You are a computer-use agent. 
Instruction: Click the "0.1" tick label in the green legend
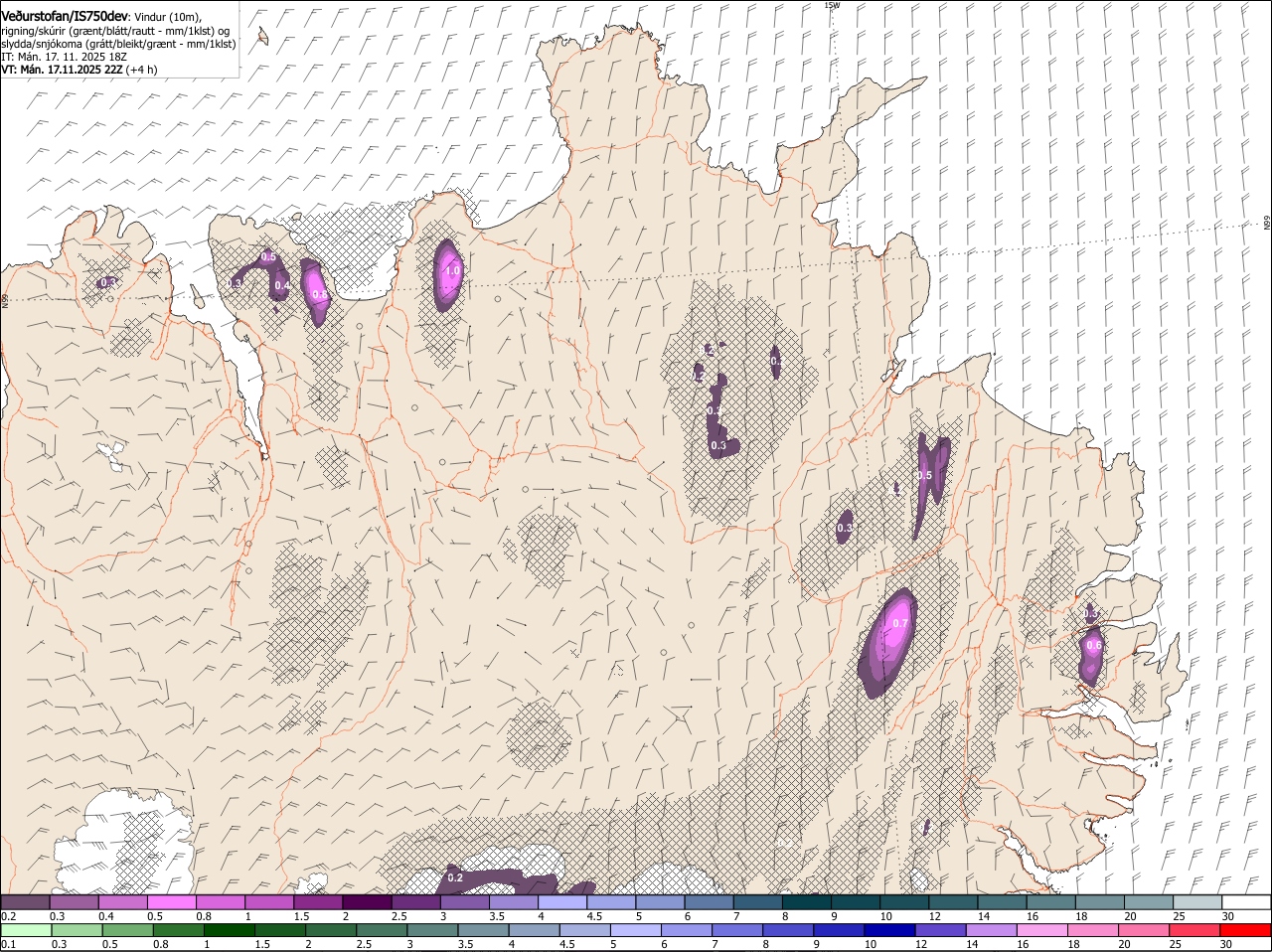[8, 944]
